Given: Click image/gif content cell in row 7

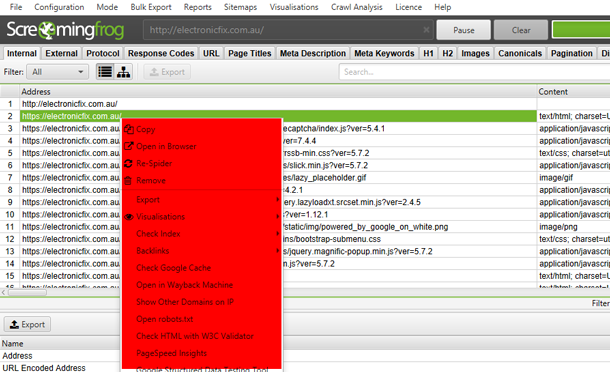Looking at the screenshot, I should click(573, 178).
